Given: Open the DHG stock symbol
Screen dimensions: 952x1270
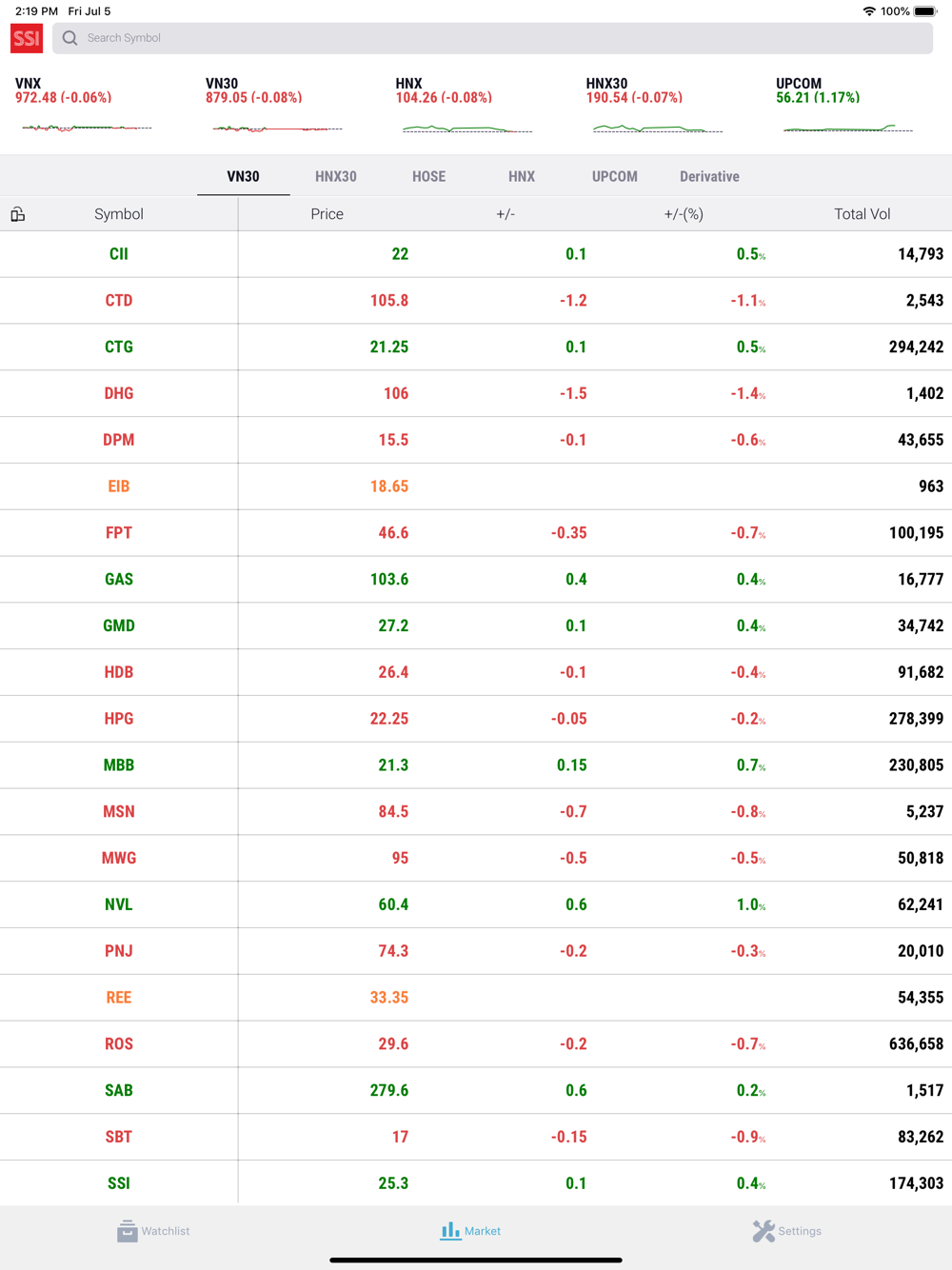Looking at the screenshot, I should [x=119, y=393].
